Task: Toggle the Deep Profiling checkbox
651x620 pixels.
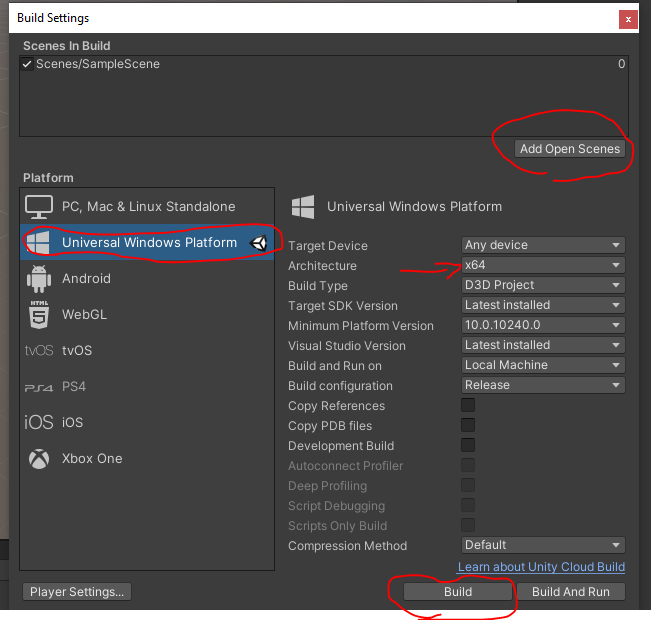Action: pyautogui.click(x=468, y=485)
